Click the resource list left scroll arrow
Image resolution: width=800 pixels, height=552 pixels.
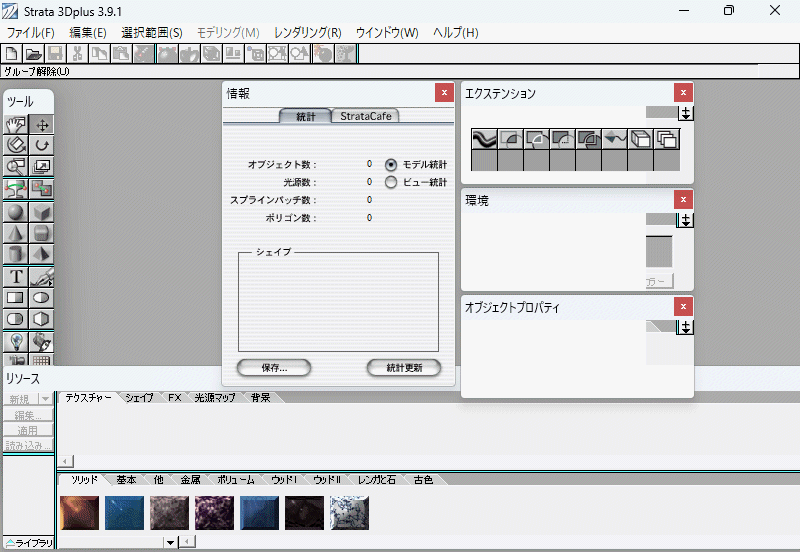pyautogui.click(x=65, y=462)
